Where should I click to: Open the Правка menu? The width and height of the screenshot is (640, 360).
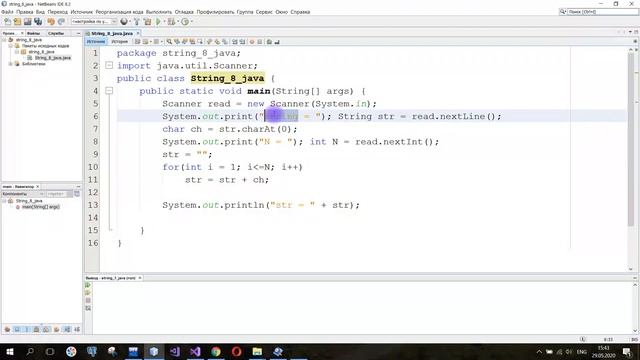(24, 12)
